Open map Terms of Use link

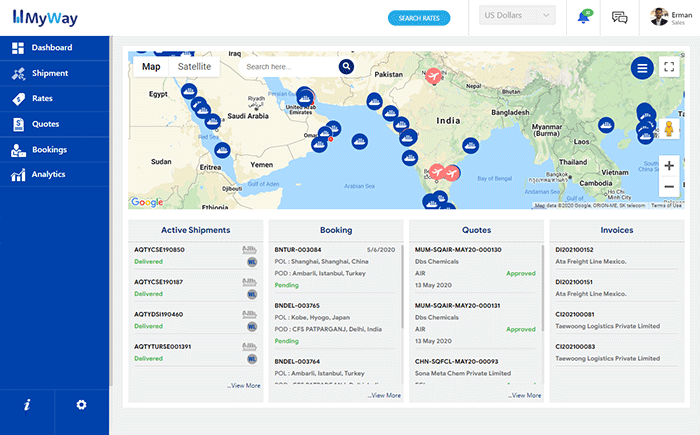[666, 205]
